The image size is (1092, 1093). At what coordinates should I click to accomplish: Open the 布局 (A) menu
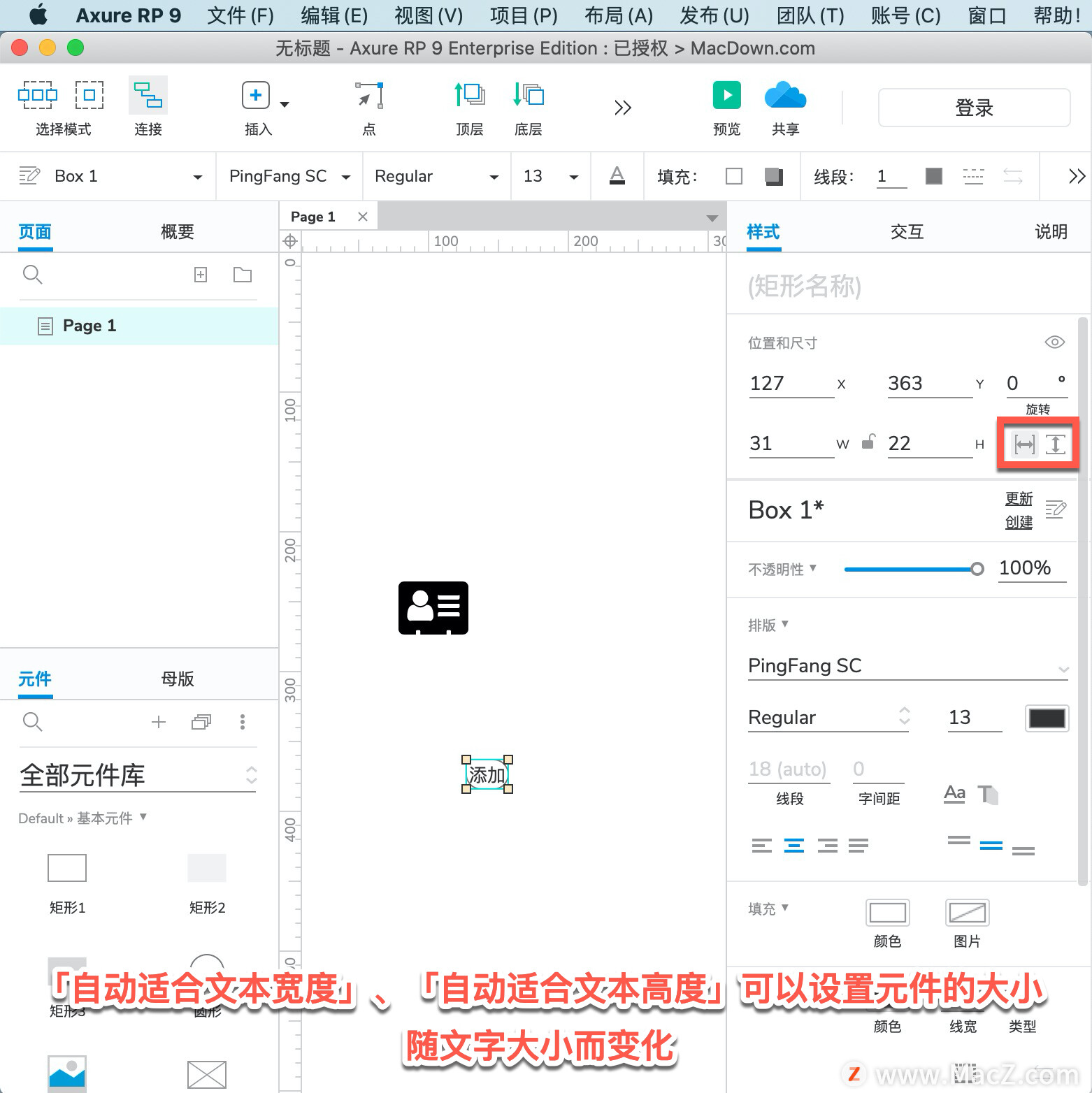click(619, 15)
